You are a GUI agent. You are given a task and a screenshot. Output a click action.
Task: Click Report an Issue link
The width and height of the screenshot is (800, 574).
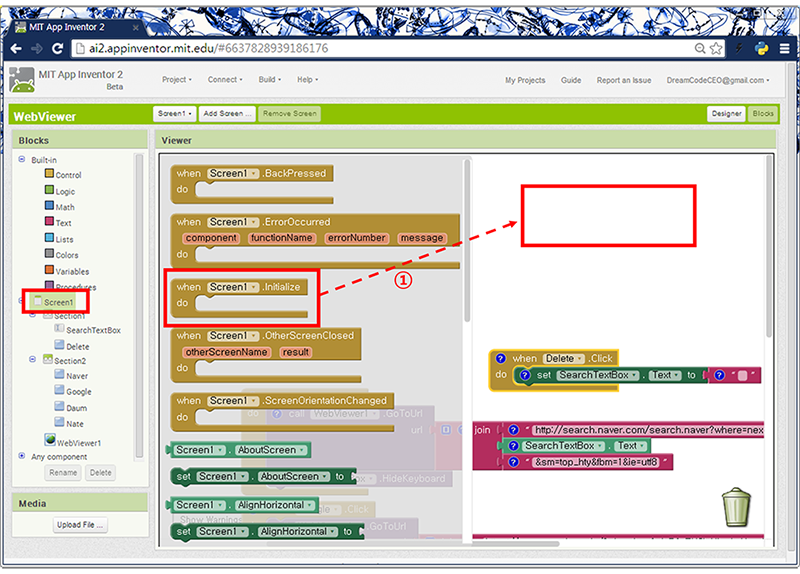(x=624, y=80)
